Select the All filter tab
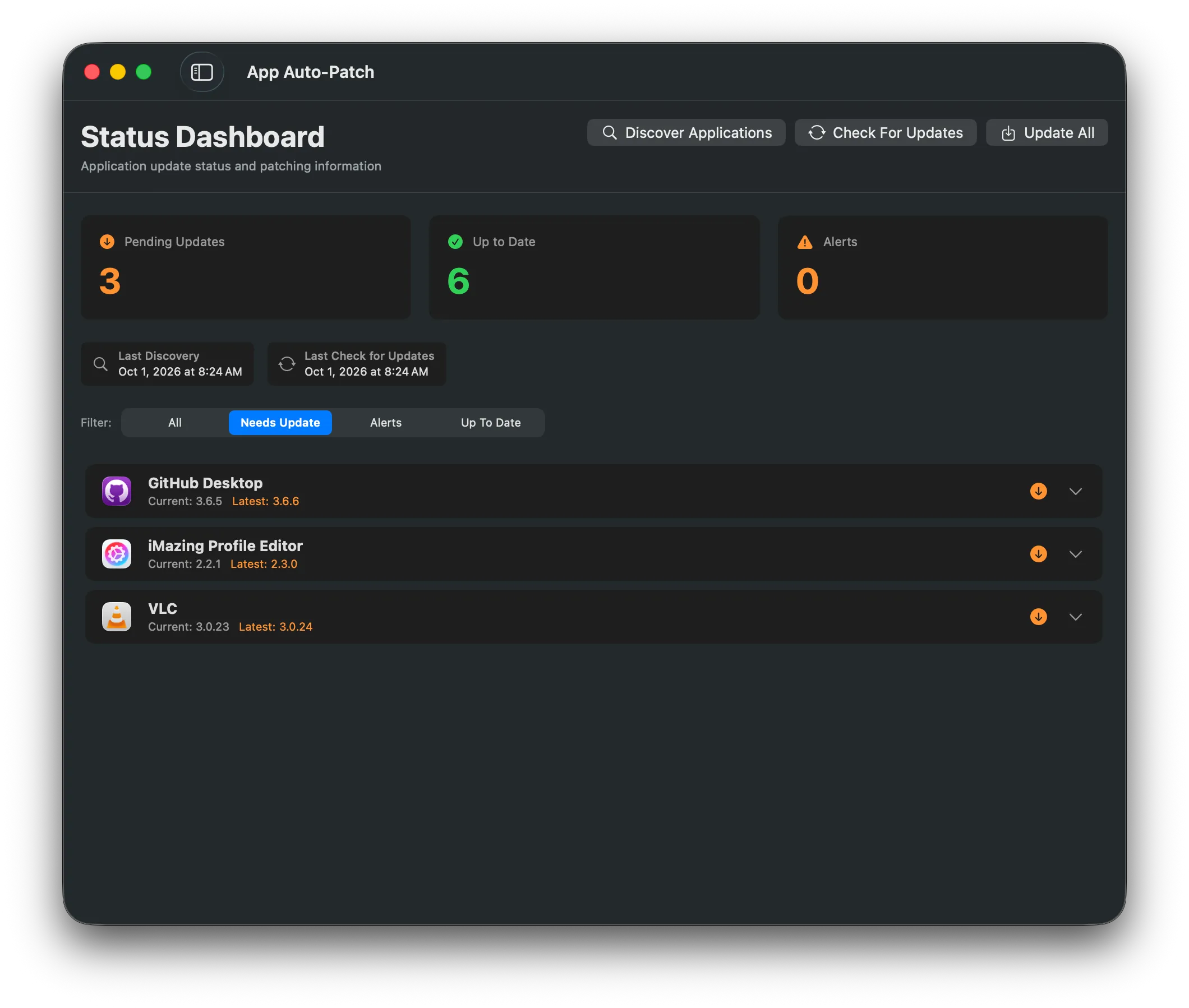The height and width of the screenshot is (1008, 1189). coord(175,423)
